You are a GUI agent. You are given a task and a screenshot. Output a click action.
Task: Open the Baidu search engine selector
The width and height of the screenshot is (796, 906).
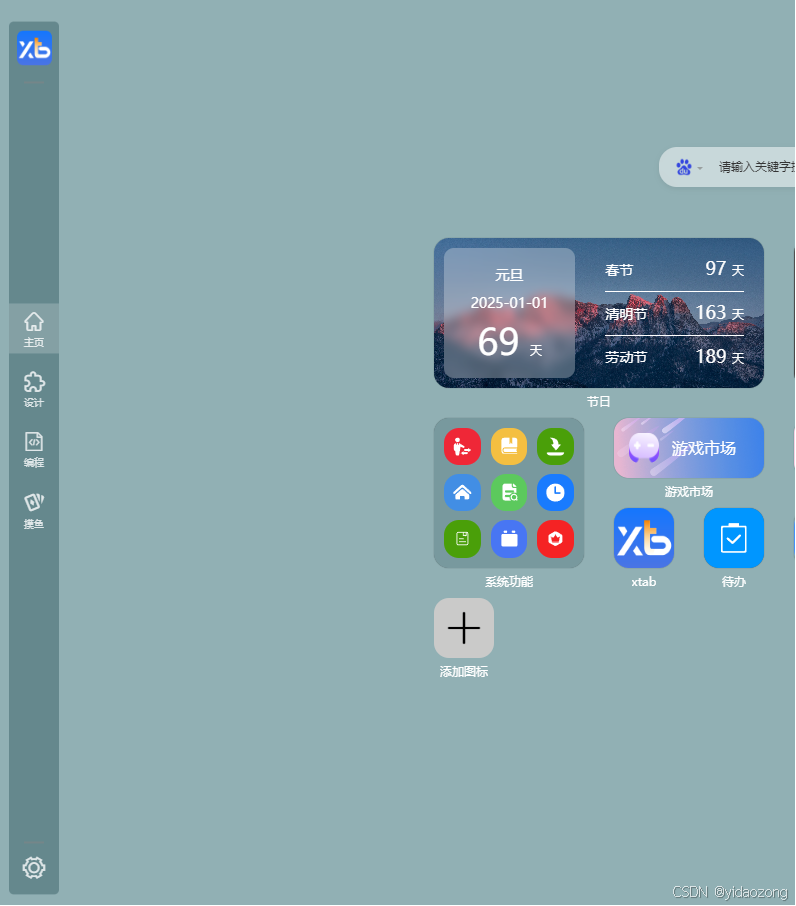pyautogui.click(x=689, y=168)
